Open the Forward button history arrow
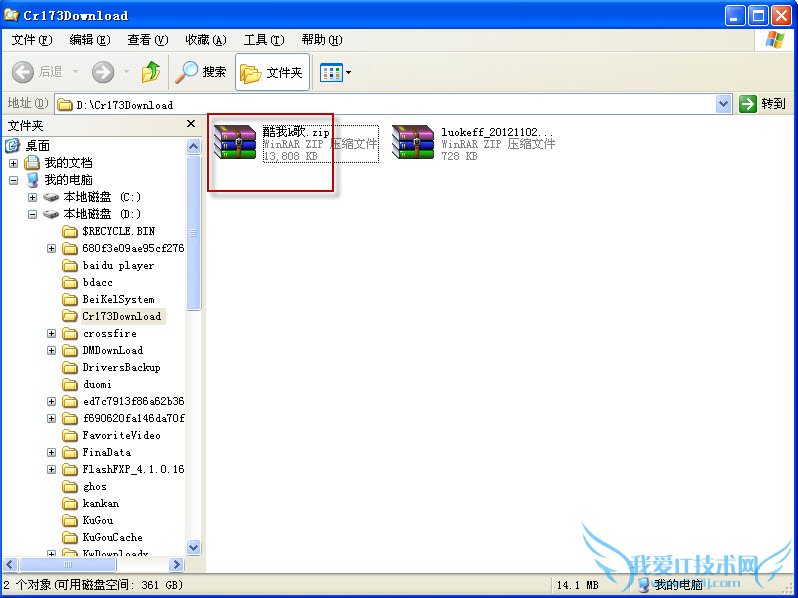Viewport: 798px width, 598px height. (x=126, y=72)
